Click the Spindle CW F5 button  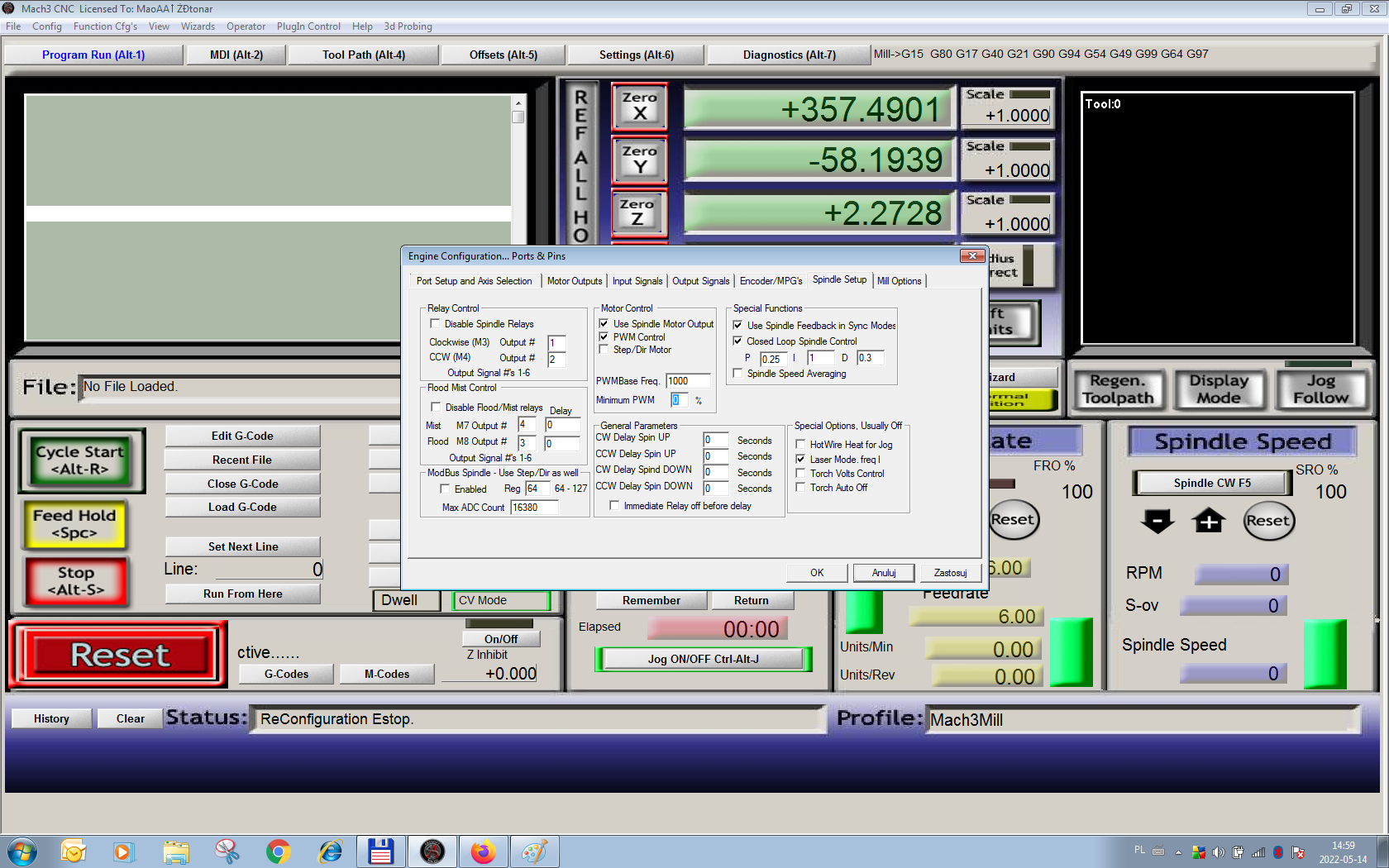click(1212, 483)
